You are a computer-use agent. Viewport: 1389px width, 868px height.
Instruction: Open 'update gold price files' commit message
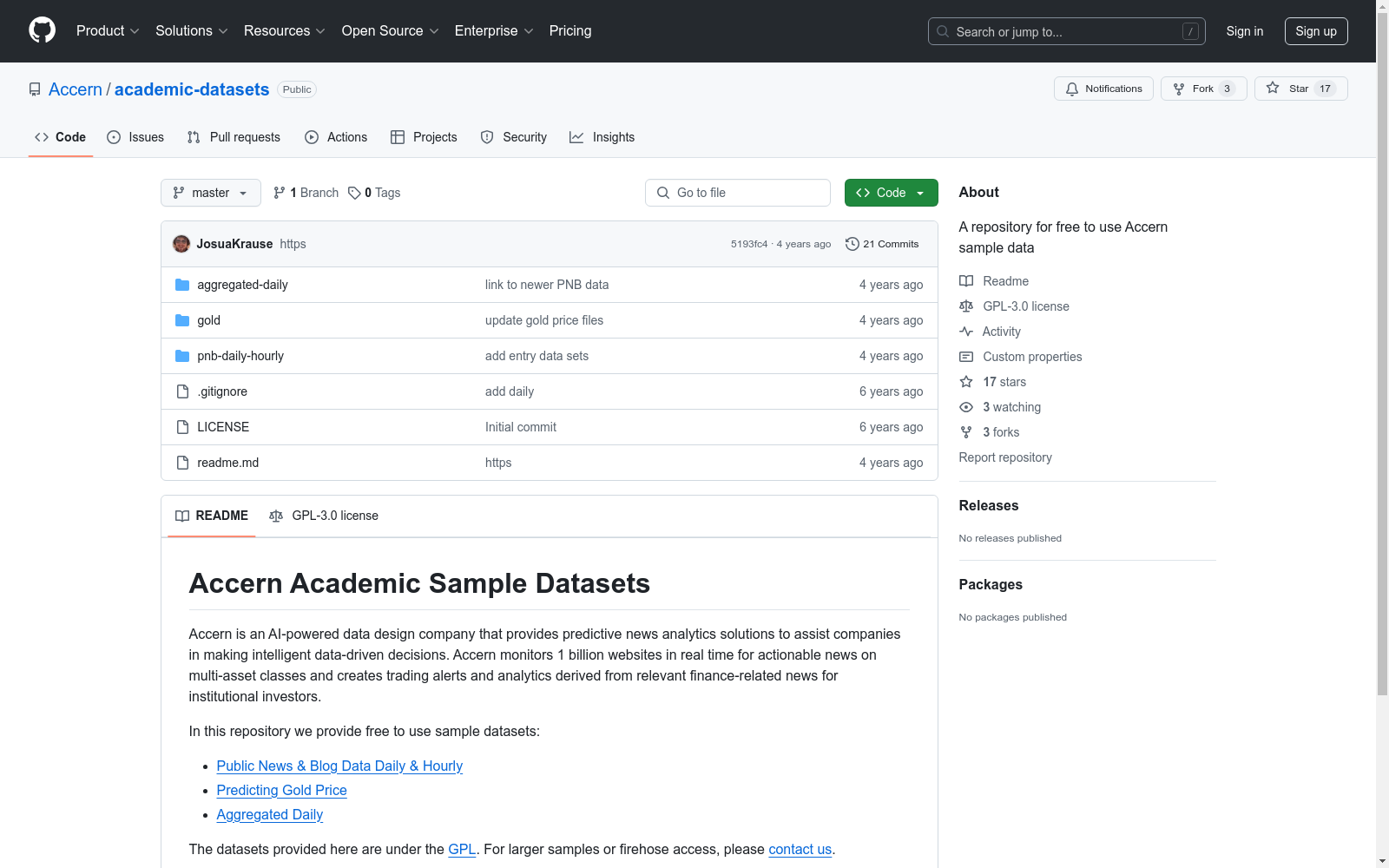(x=544, y=320)
